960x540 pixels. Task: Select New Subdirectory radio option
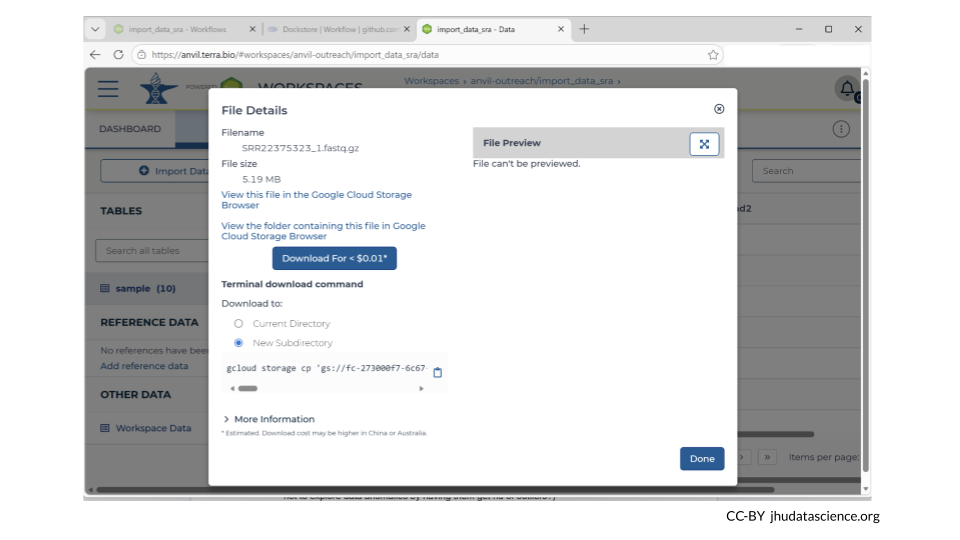[x=238, y=343]
